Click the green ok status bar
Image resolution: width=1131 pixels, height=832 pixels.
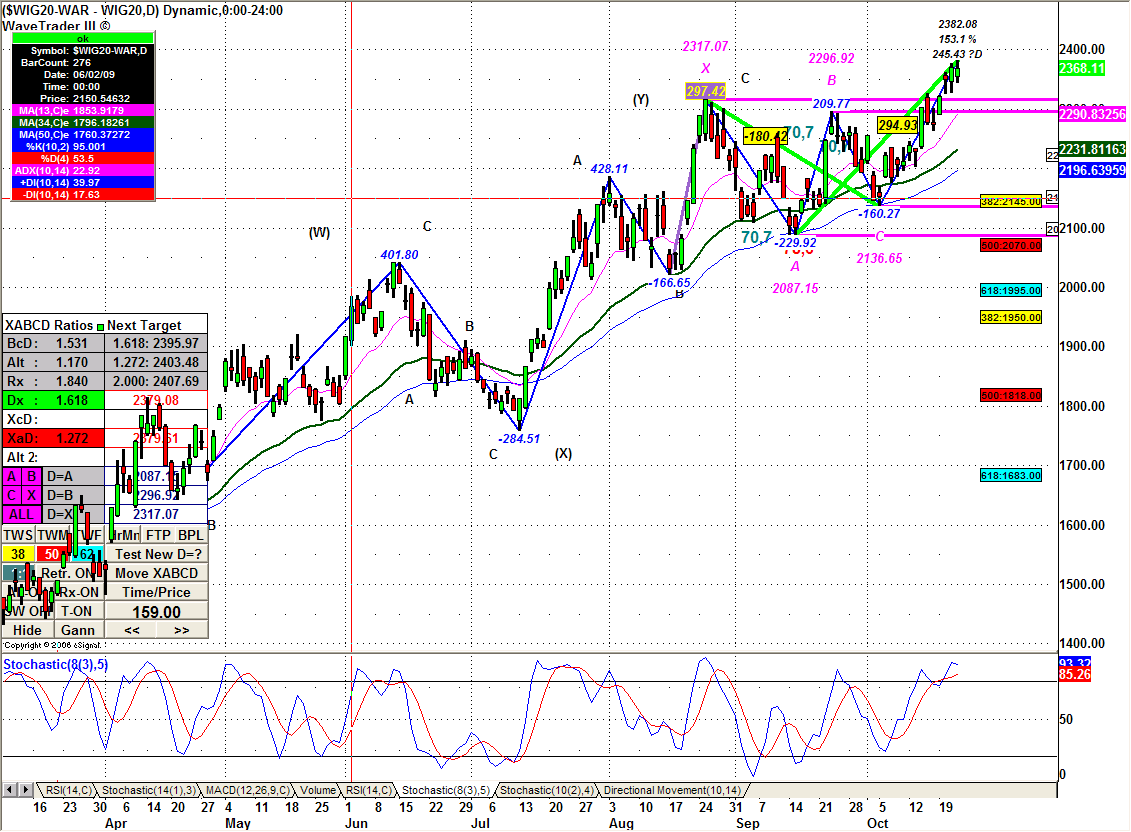83,38
